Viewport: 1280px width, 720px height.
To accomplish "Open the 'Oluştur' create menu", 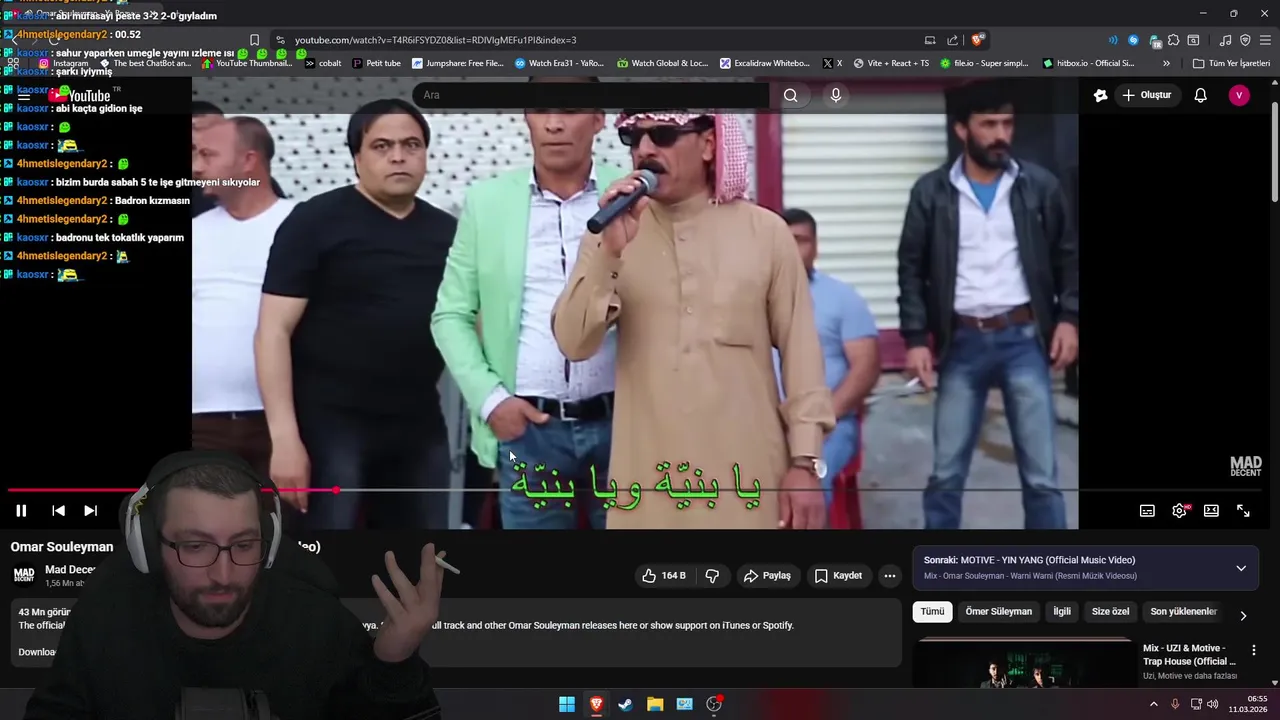I will 1146,95.
